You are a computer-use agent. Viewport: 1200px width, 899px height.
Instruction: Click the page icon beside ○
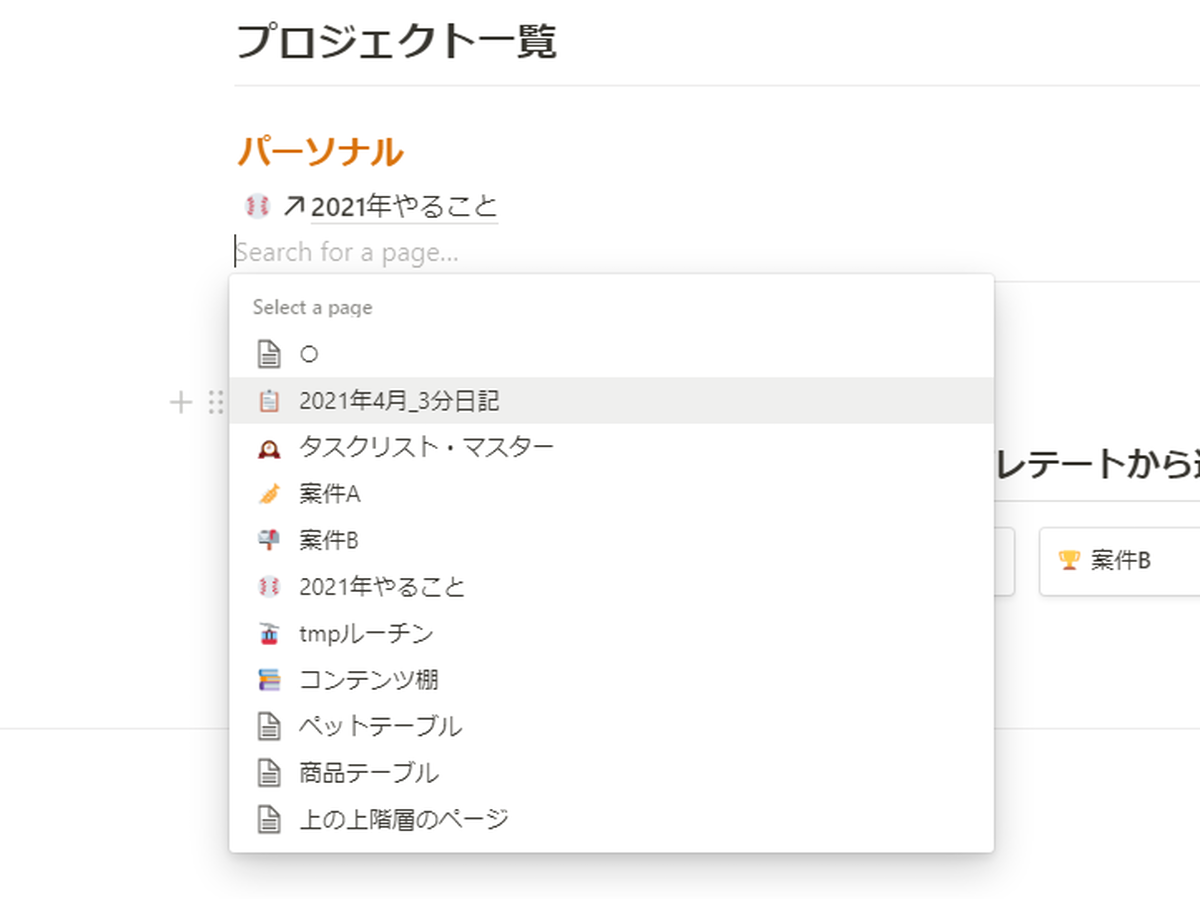267,354
